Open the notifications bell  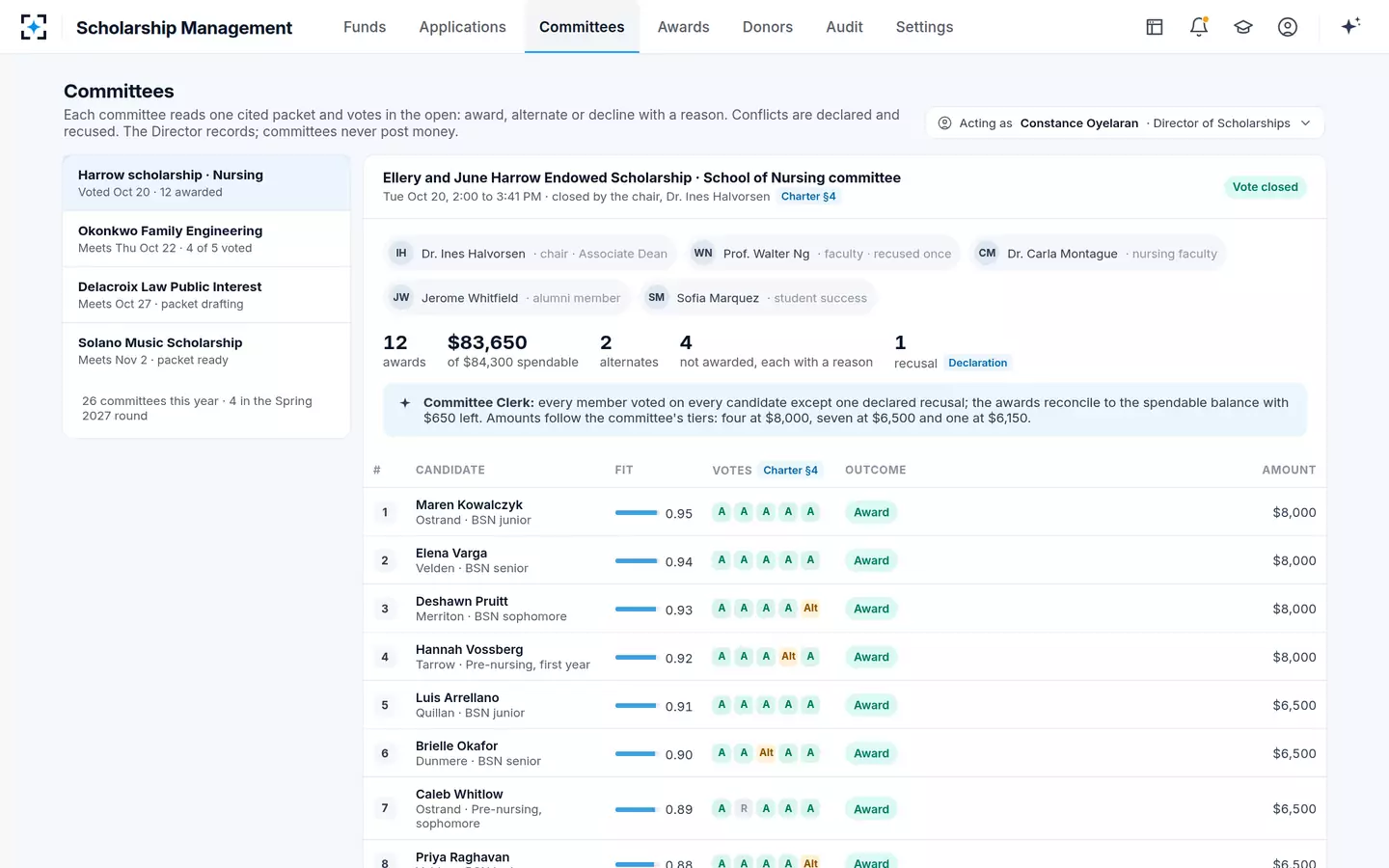pyautogui.click(x=1199, y=27)
